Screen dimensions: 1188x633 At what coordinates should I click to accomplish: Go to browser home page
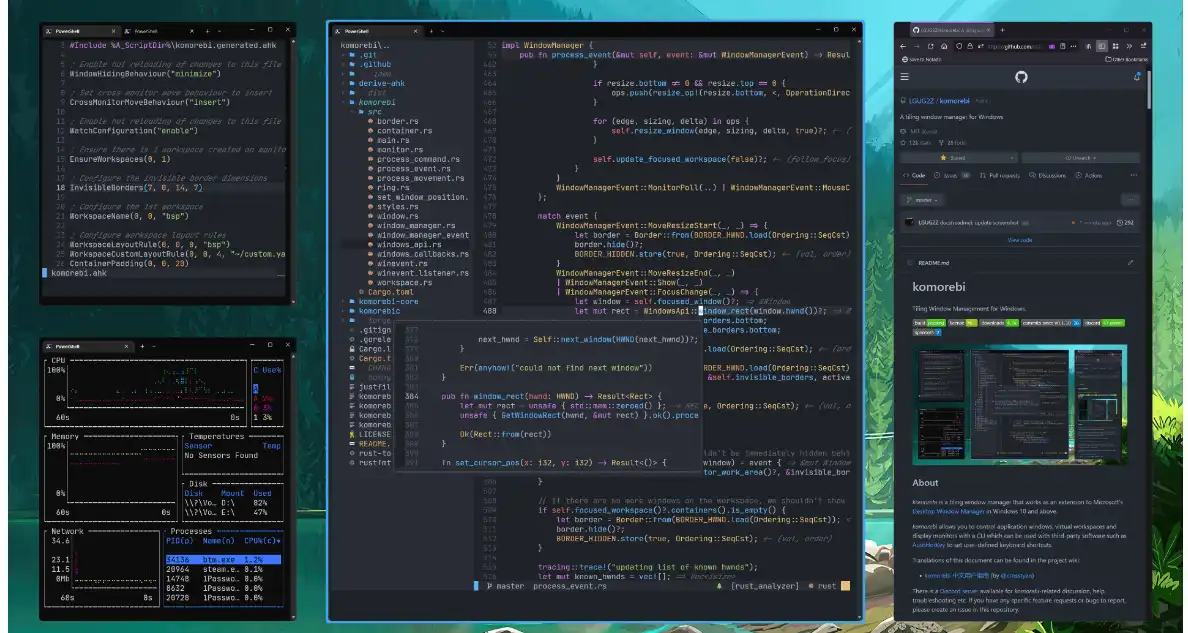[x=944, y=46]
